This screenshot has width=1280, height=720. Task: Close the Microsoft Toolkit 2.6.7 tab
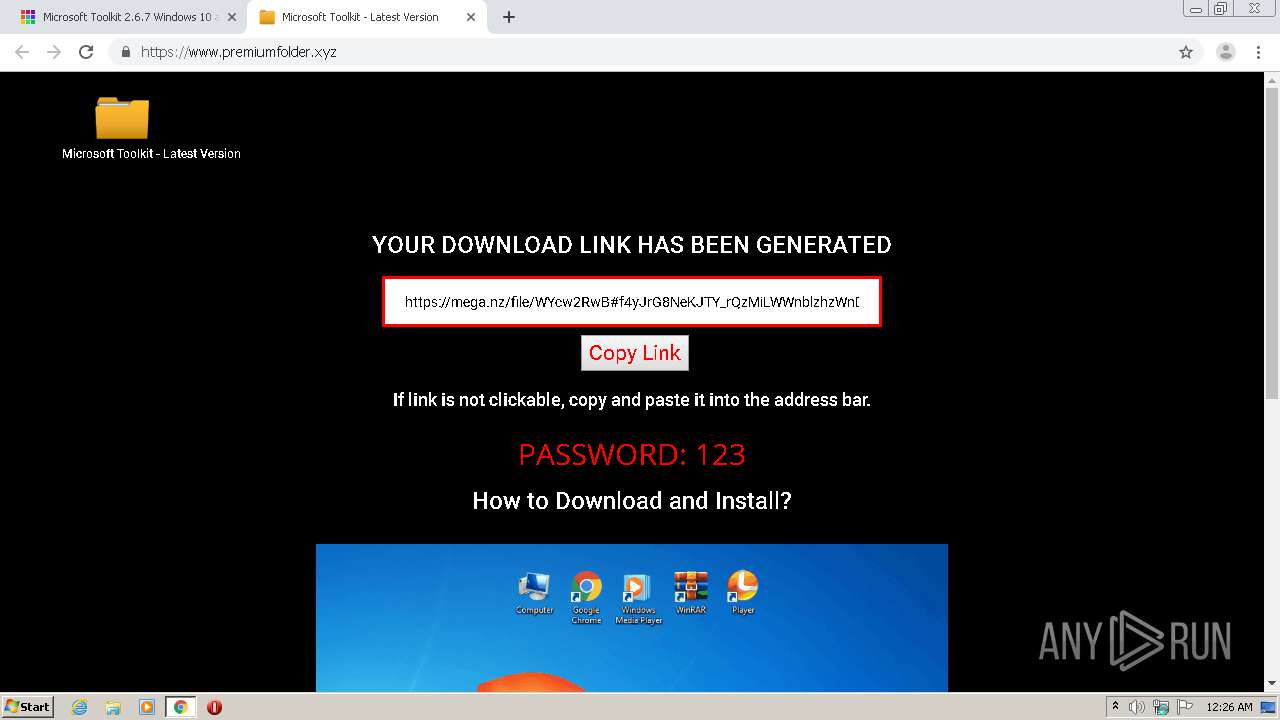(232, 17)
